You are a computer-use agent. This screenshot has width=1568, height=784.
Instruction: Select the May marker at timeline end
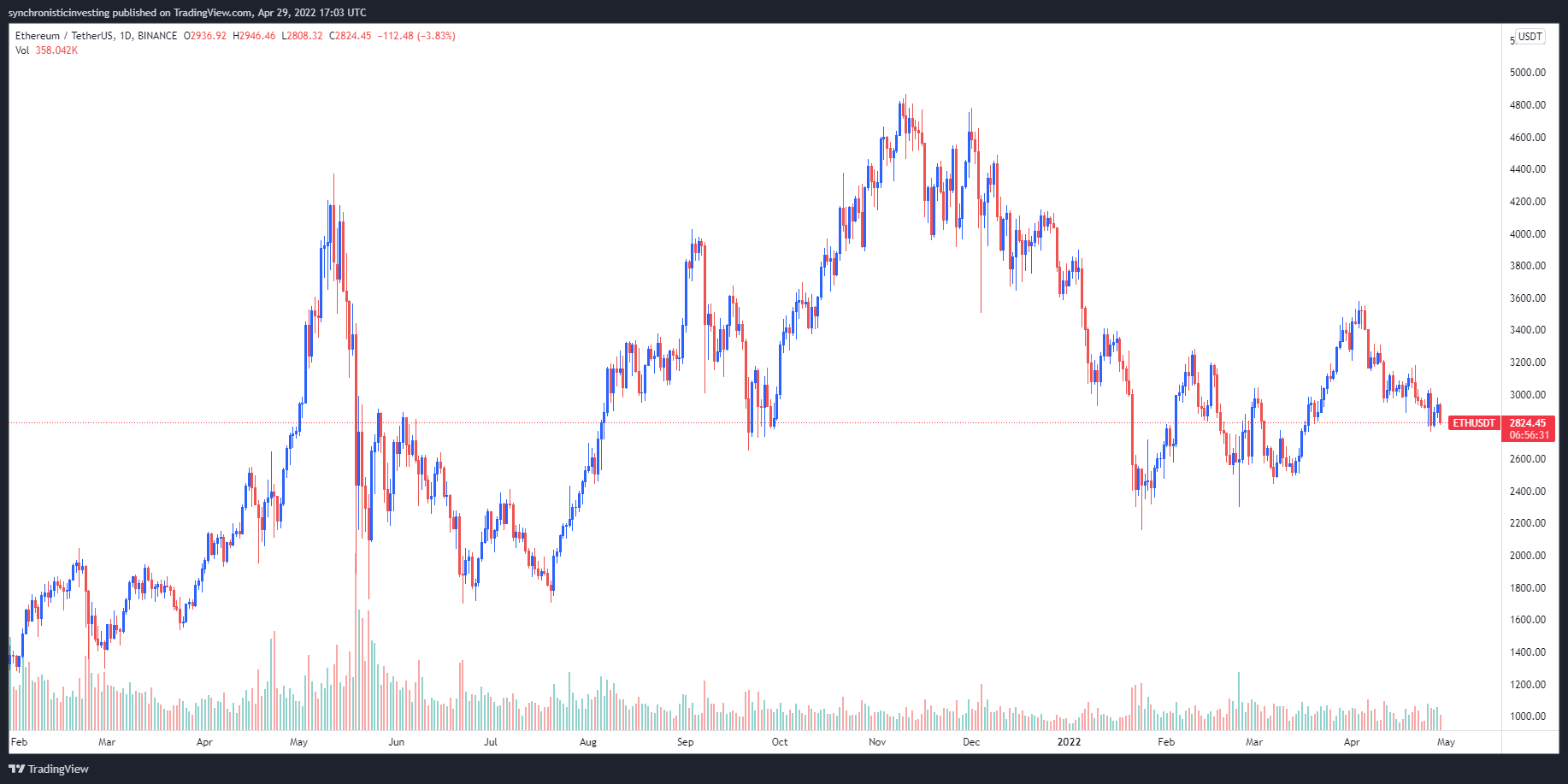[x=1446, y=742]
